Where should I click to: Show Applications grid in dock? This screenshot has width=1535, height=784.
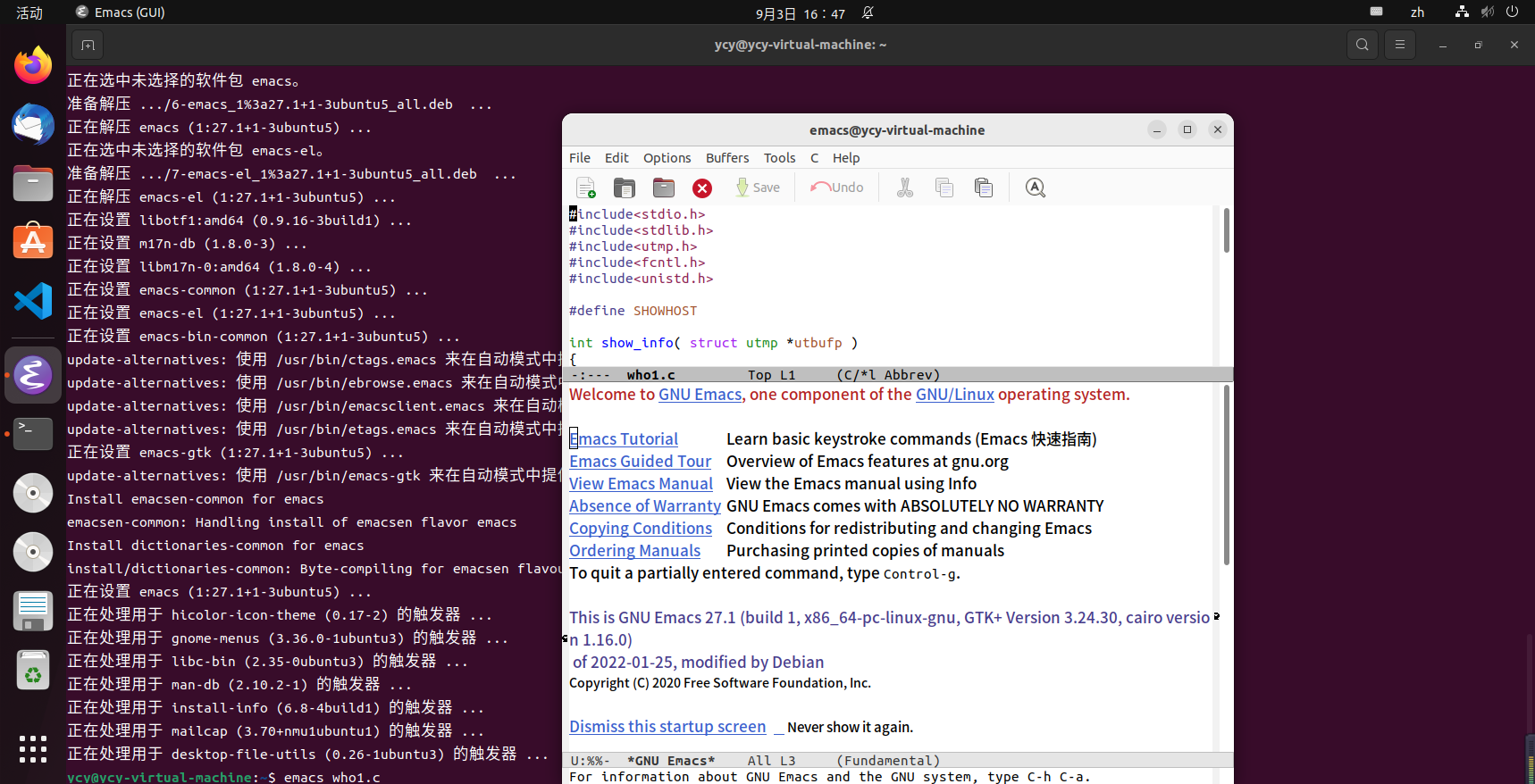point(33,748)
